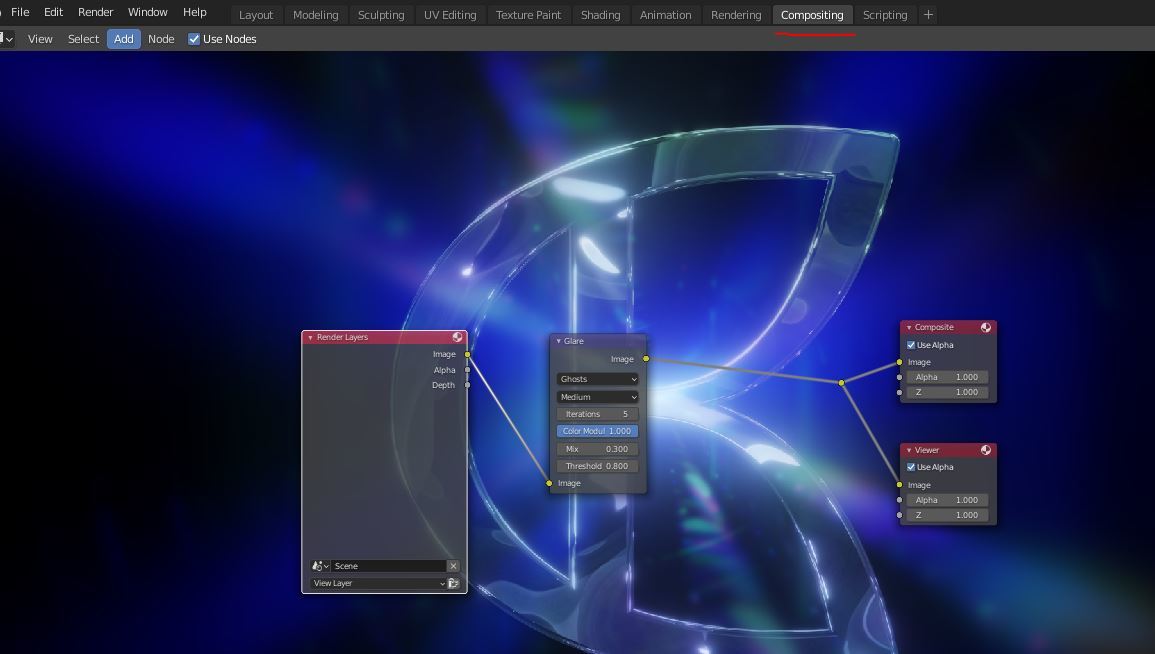The height and width of the screenshot is (654, 1155).
Task: Switch to the Shading workspace tab
Action: tap(600, 15)
